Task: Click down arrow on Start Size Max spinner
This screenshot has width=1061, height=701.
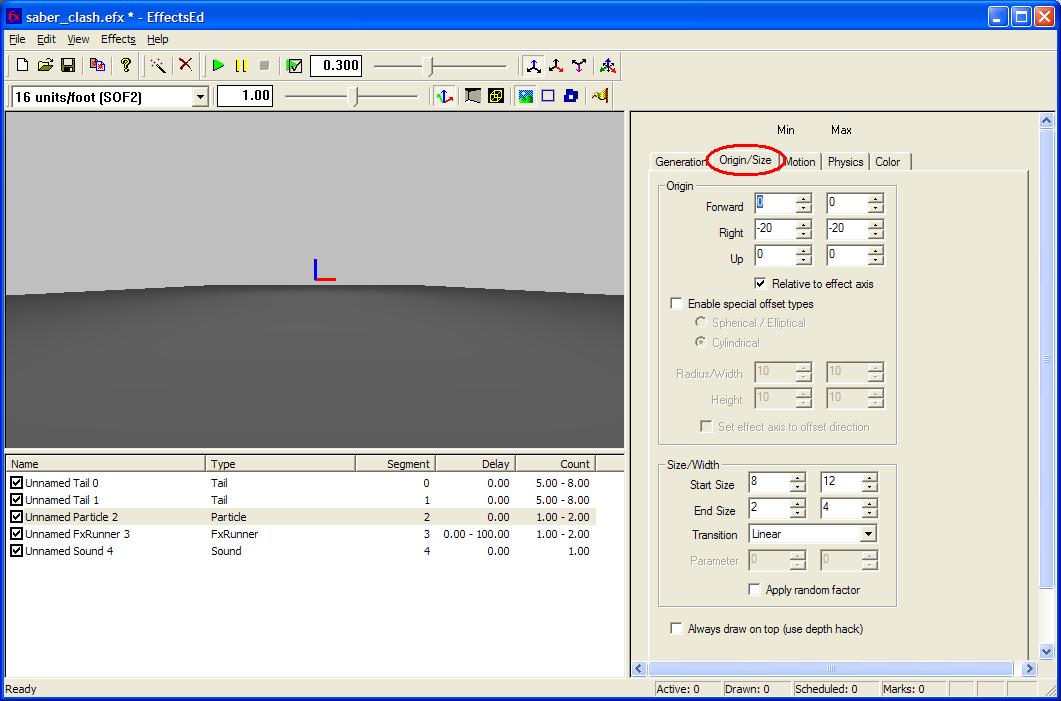Action: (870, 487)
